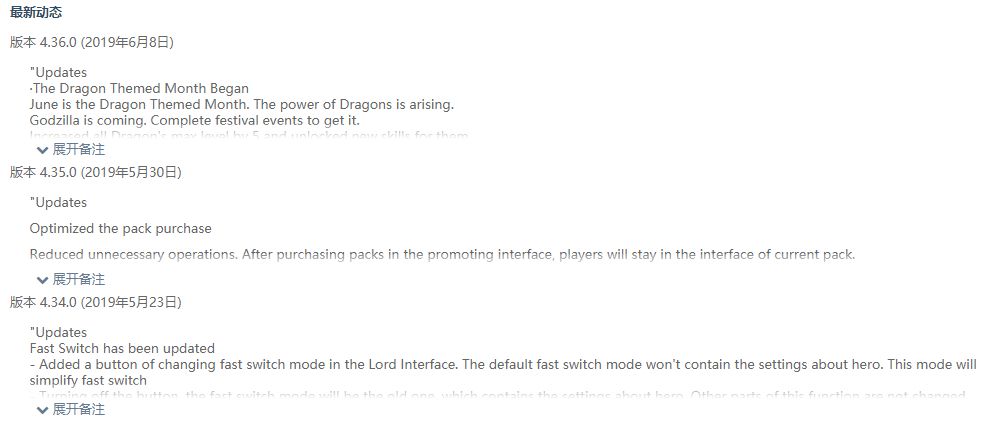Click the "Godzilla is coming" sentence
990x423 pixels.
(x=194, y=120)
